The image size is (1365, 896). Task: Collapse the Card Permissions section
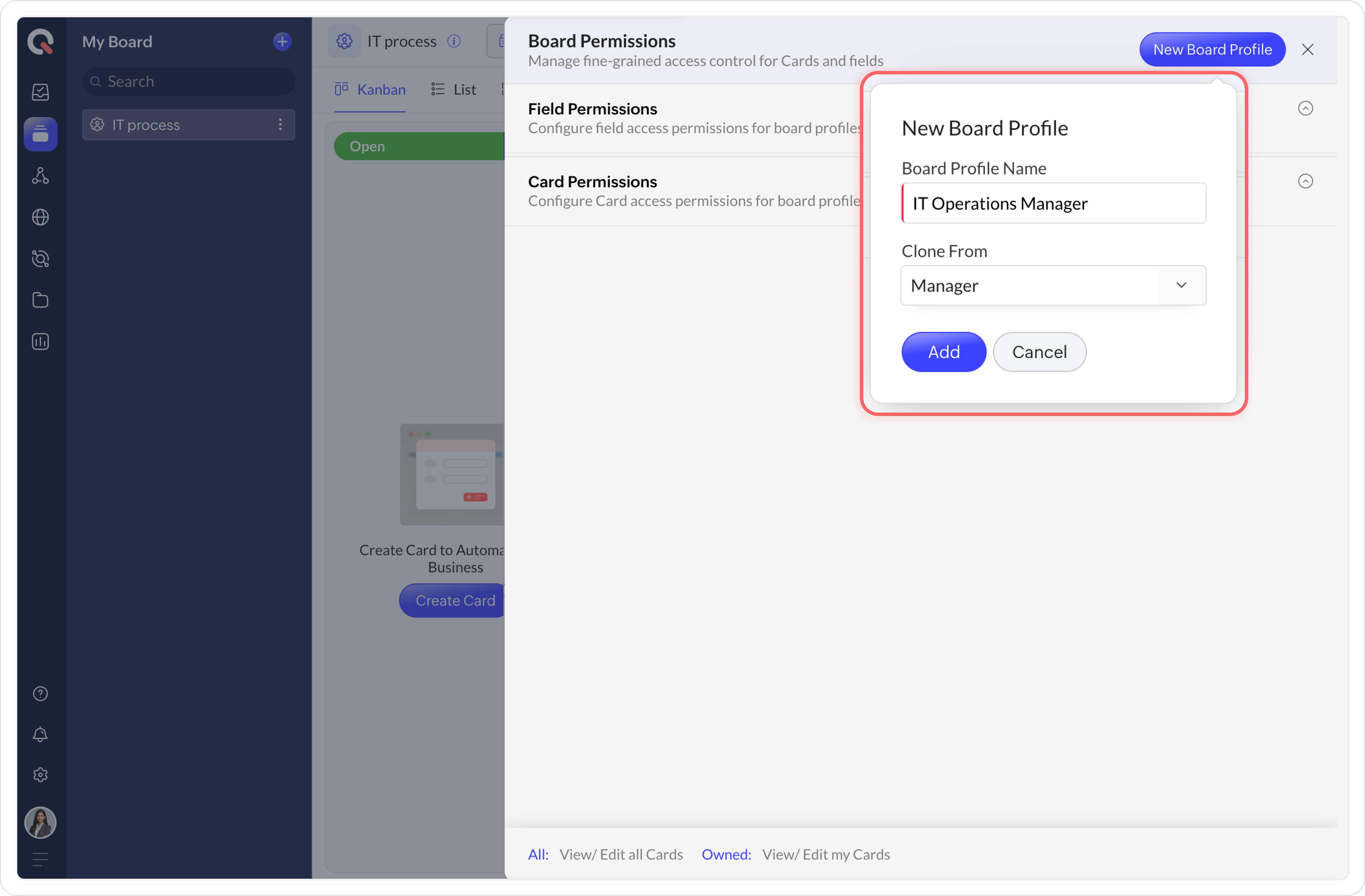click(x=1305, y=181)
